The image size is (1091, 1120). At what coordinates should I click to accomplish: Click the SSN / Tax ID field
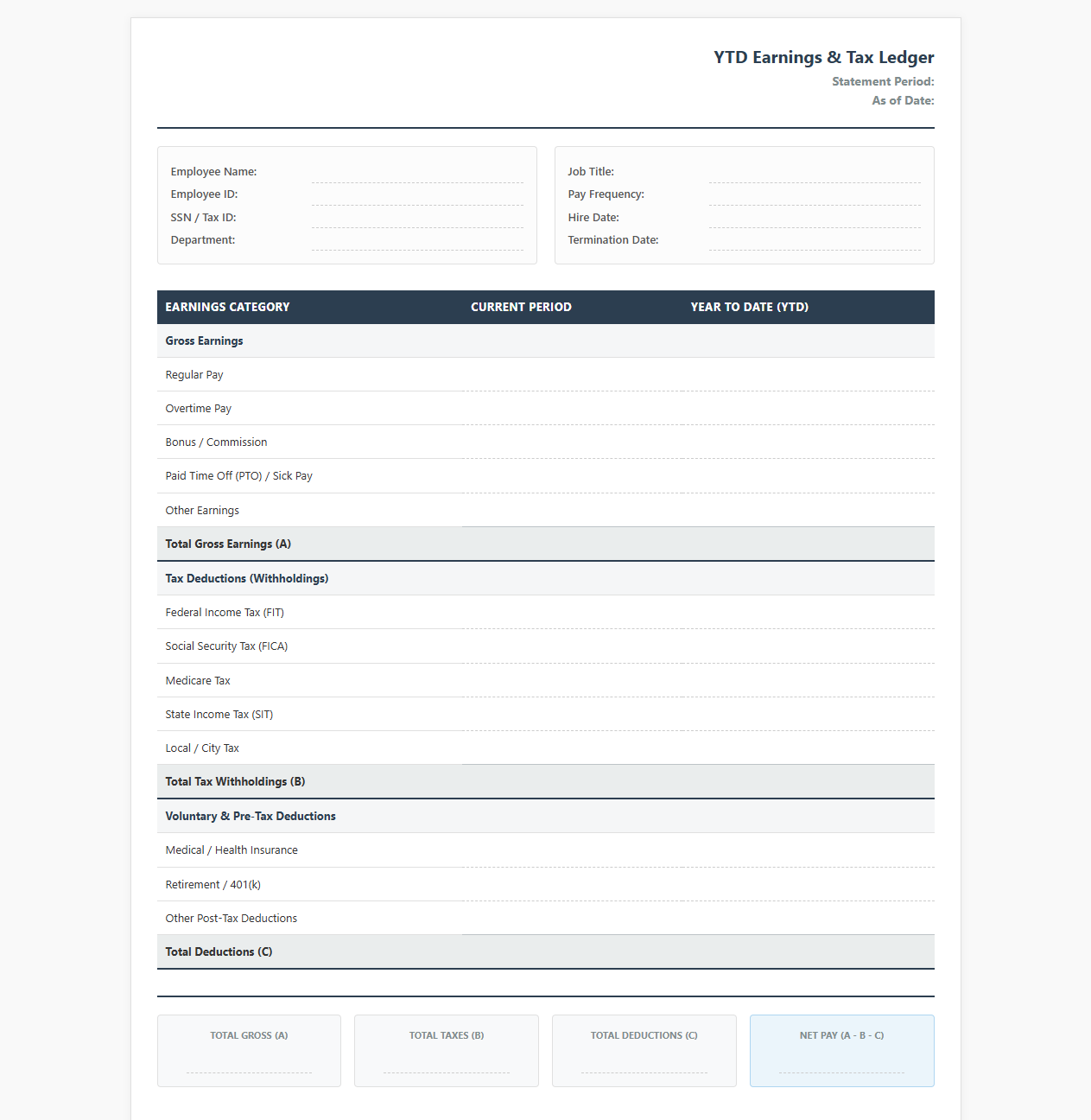coord(417,218)
